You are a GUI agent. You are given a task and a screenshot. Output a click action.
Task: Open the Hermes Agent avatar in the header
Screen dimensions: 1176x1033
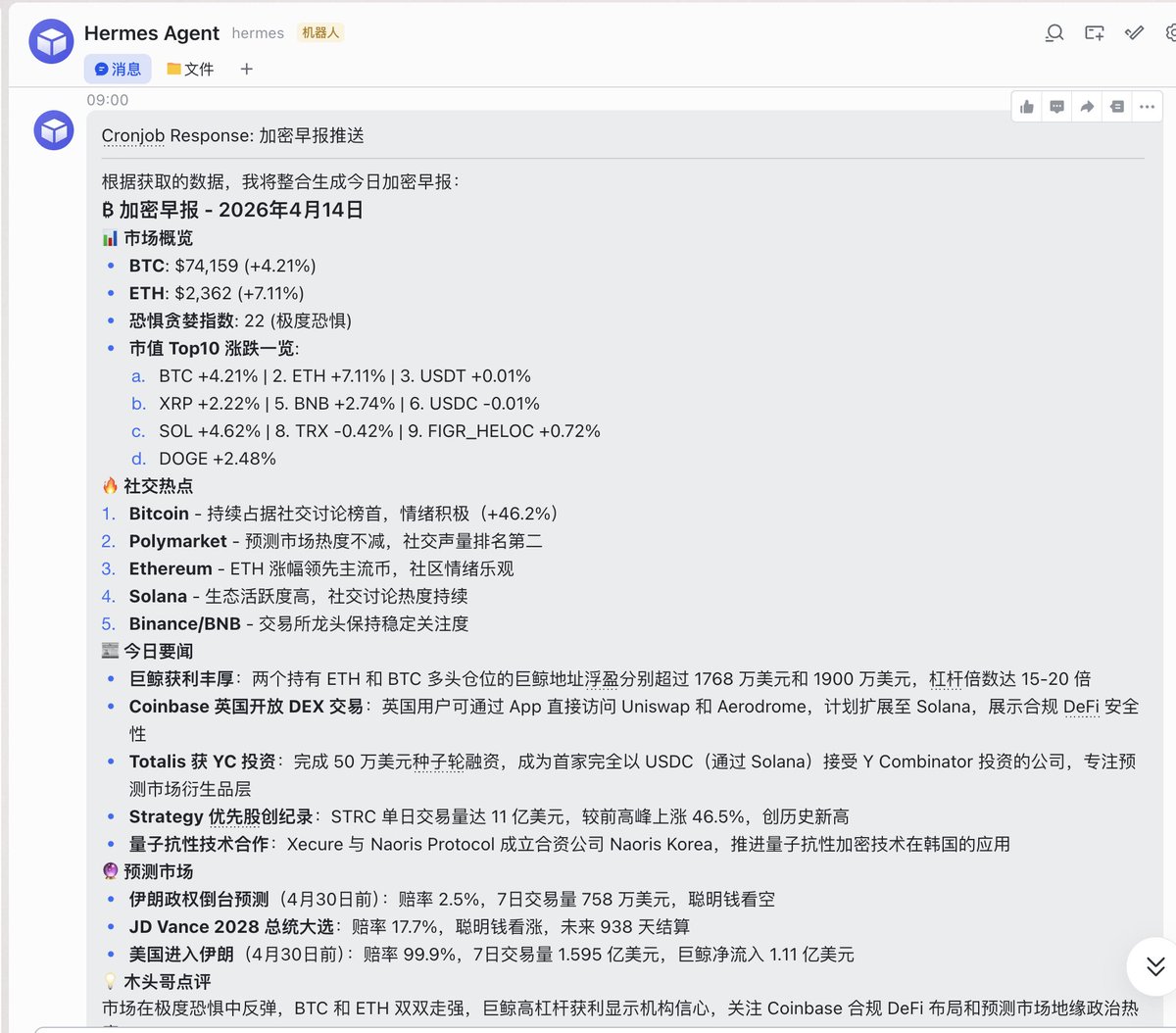point(51,41)
